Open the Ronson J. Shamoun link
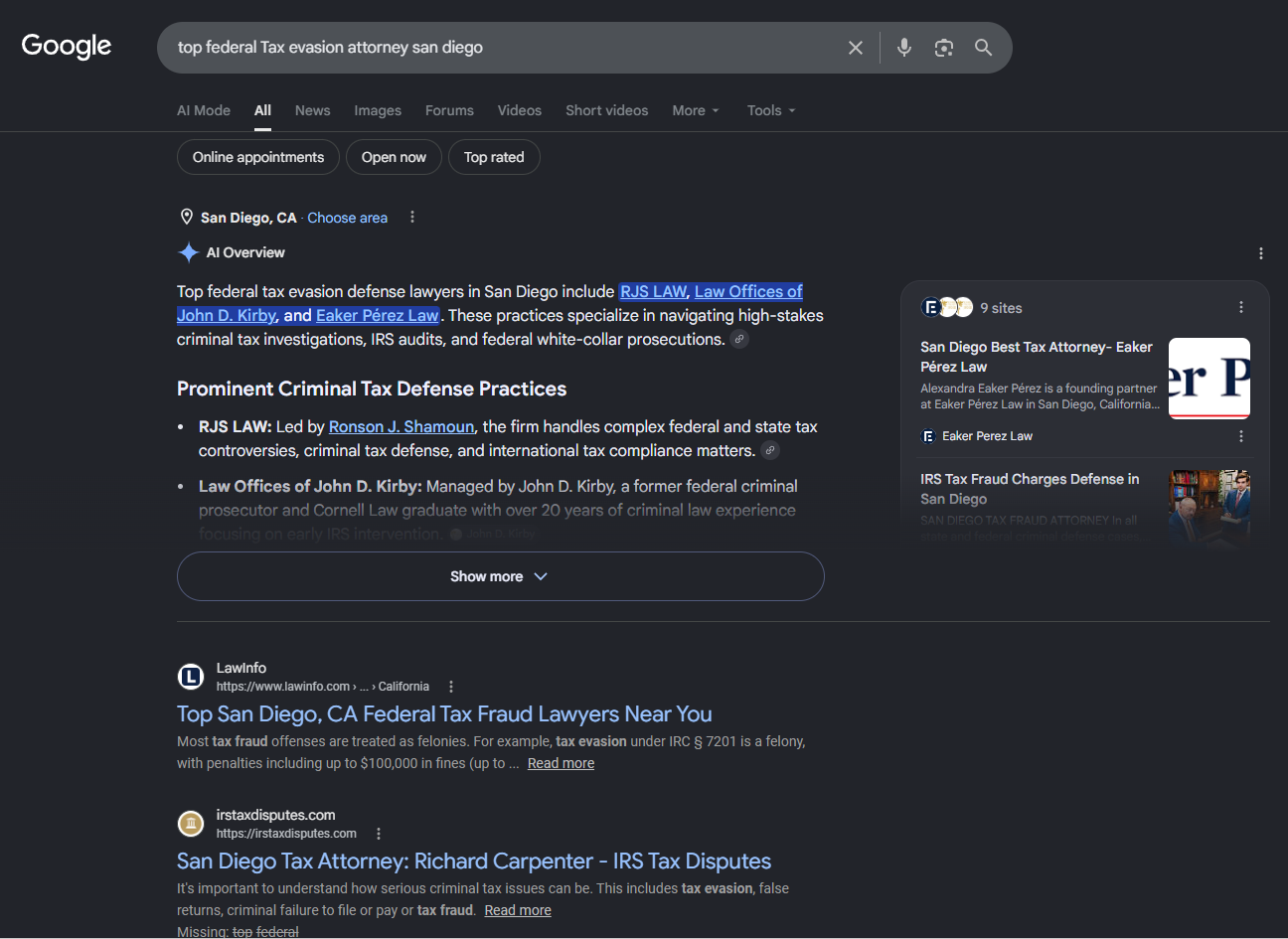Viewport: 1288px width, 939px height. [x=402, y=426]
